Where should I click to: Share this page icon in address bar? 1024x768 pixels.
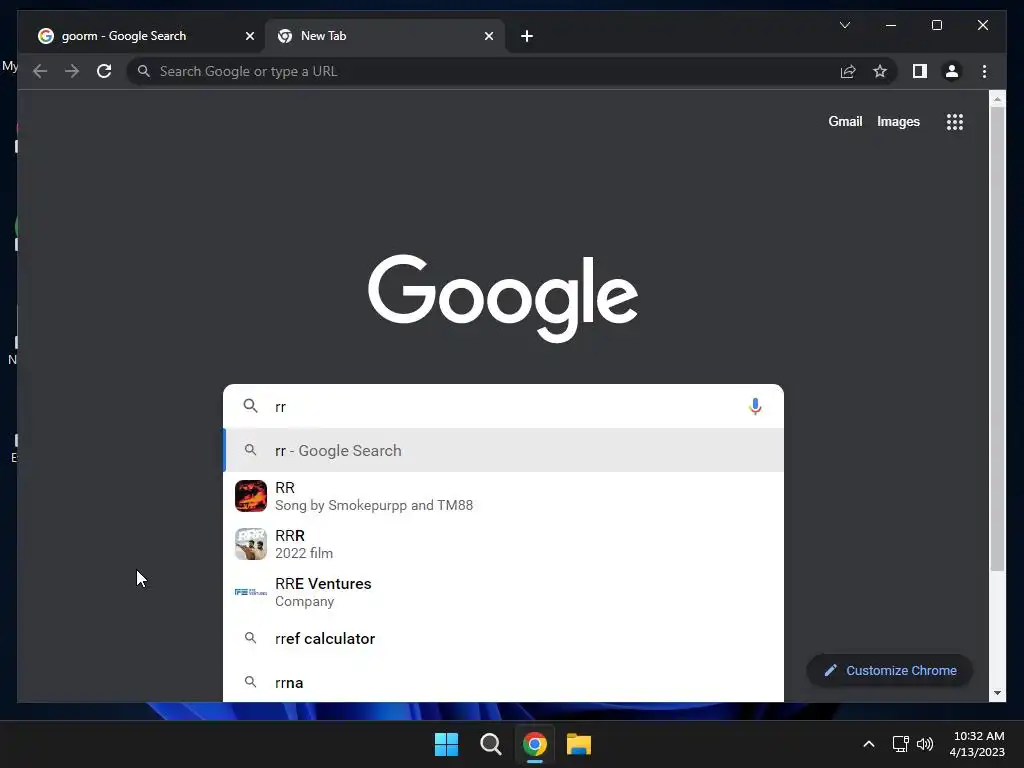pos(848,71)
